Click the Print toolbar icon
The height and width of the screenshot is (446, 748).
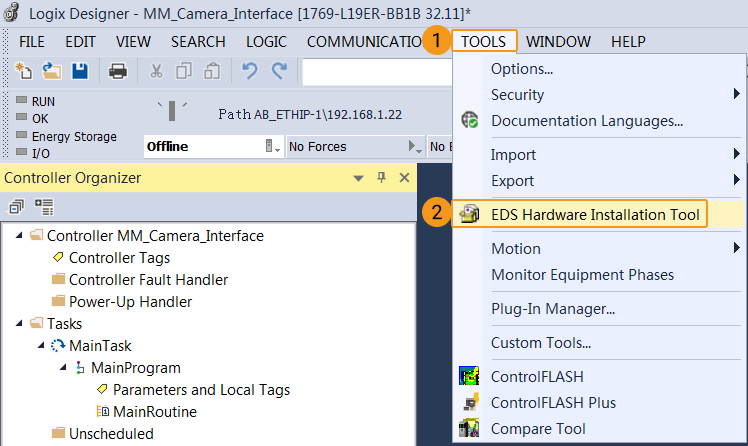[x=118, y=71]
